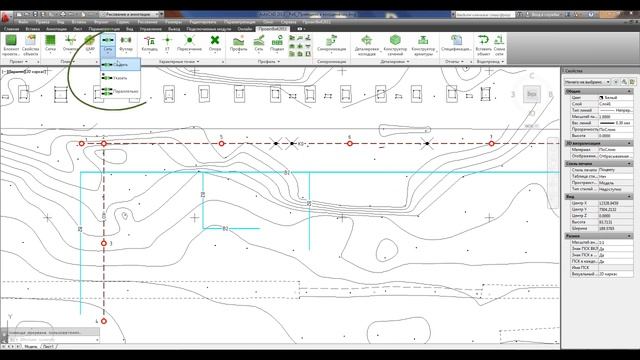Open Деталировка колодцев tool
The width and height of the screenshot is (640, 360).
click(x=367, y=45)
